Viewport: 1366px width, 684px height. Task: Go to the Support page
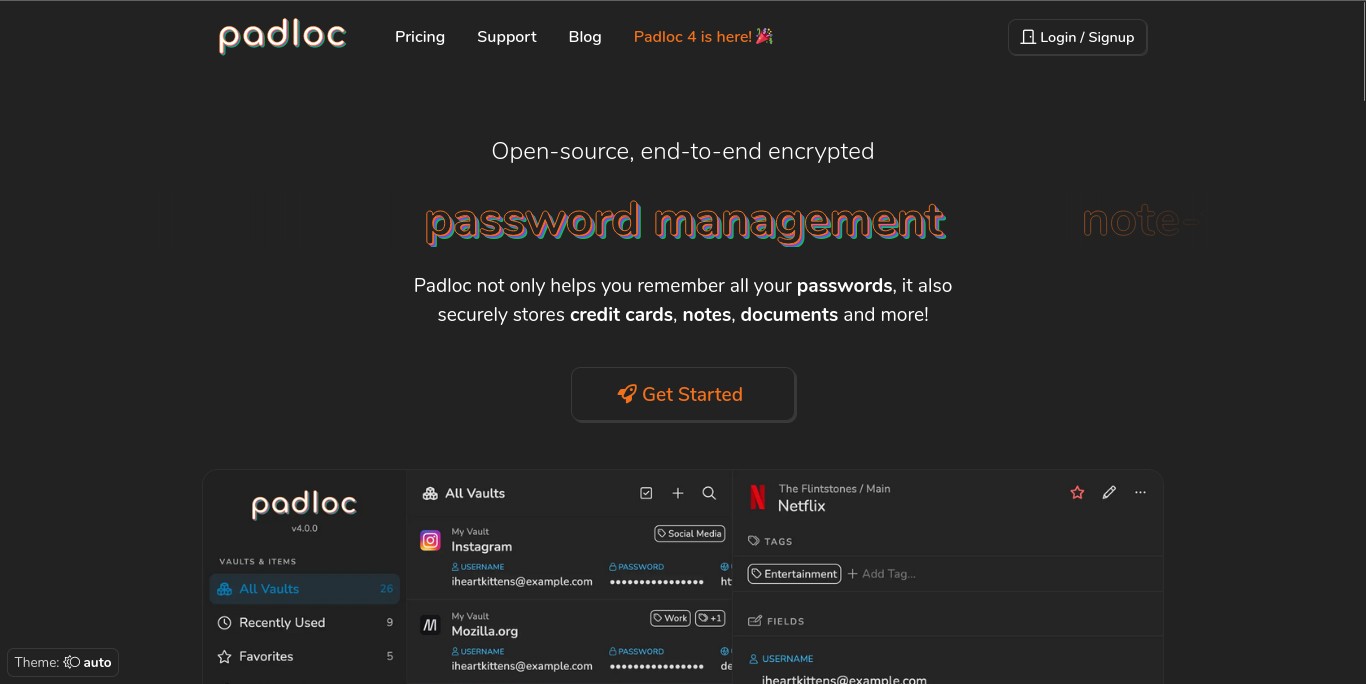coord(507,37)
